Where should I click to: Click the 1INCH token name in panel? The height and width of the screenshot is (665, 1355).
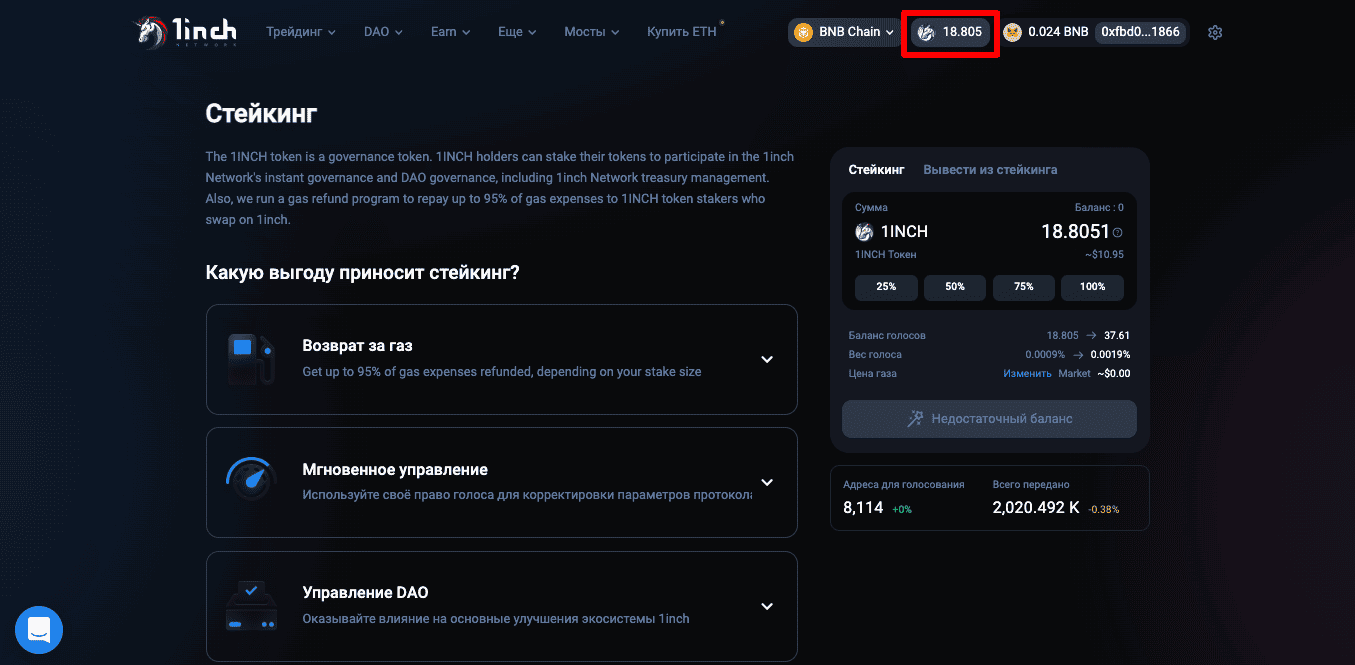(904, 232)
